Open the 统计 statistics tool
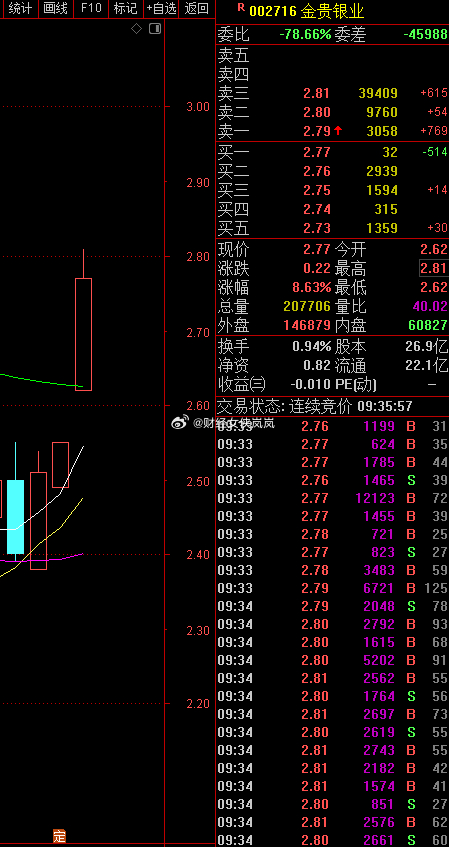This screenshot has width=449, height=847. tap(20, 8)
